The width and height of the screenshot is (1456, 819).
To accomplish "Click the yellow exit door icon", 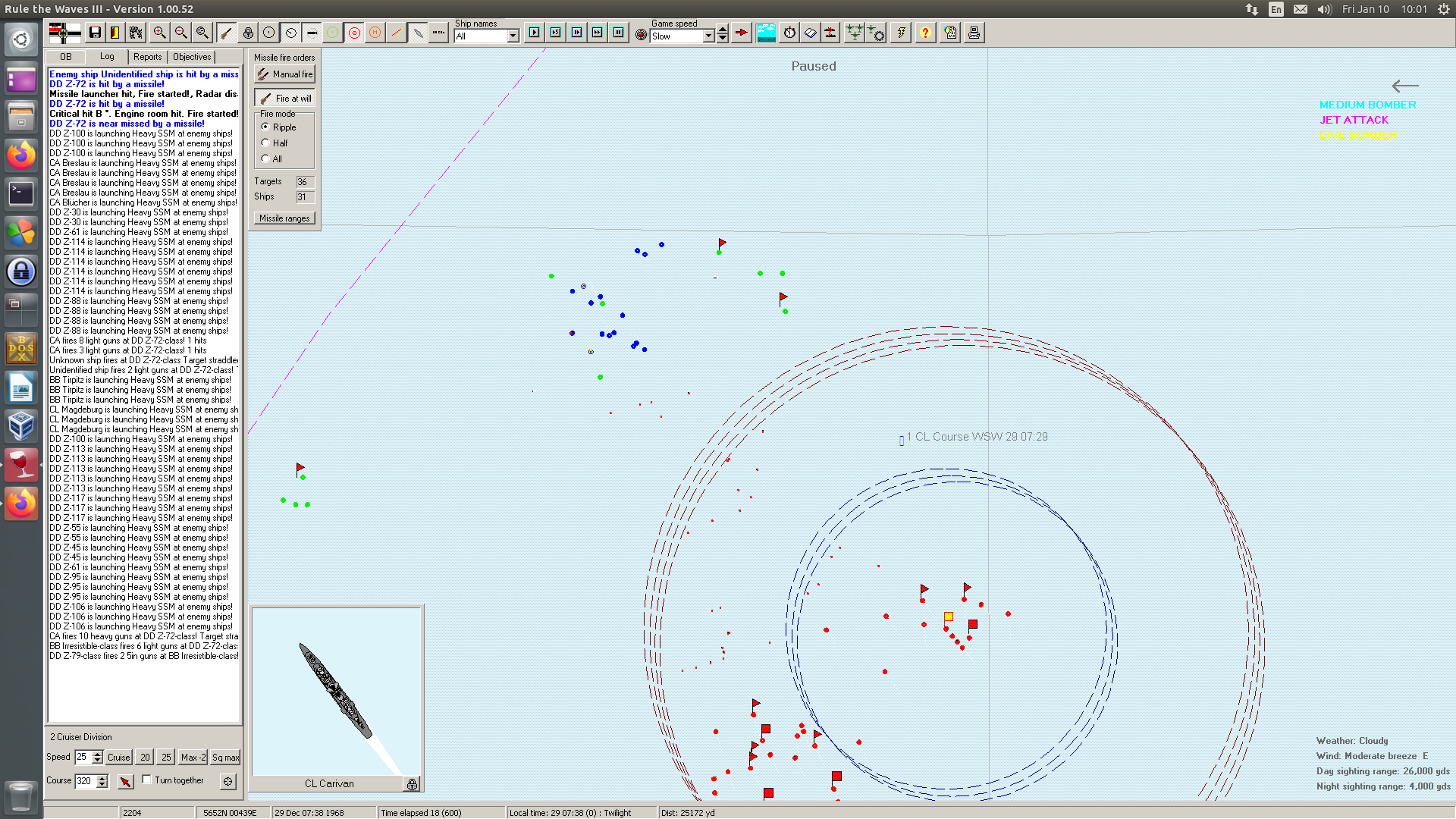I will point(115,33).
